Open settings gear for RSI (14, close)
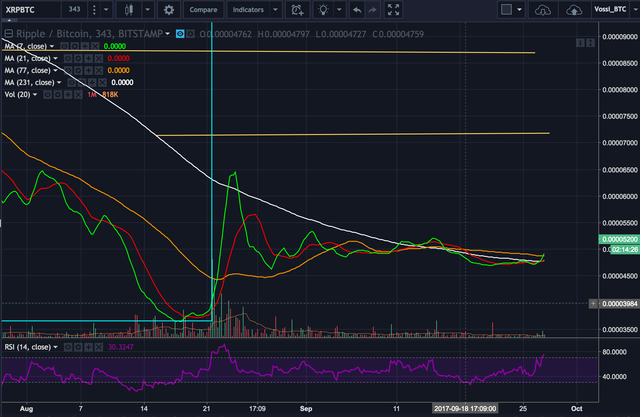This screenshot has height=417, width=640. (78, 347)
